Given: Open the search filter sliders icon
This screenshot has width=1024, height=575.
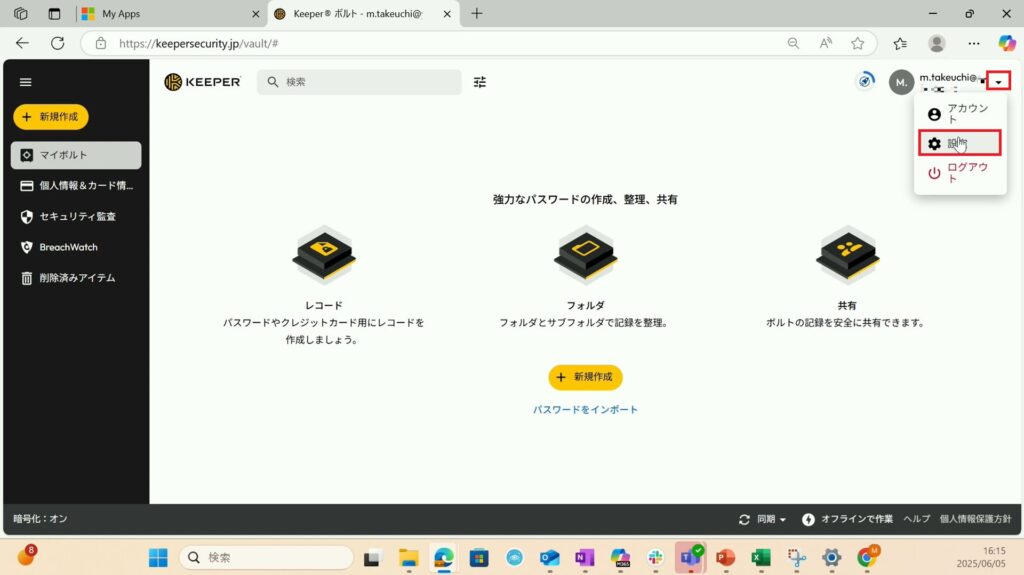Looking at the screenshot, I should click(x=479, y=82).
